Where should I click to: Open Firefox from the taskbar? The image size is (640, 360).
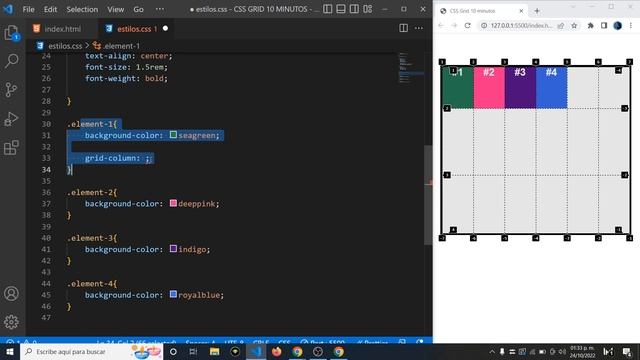276,351
